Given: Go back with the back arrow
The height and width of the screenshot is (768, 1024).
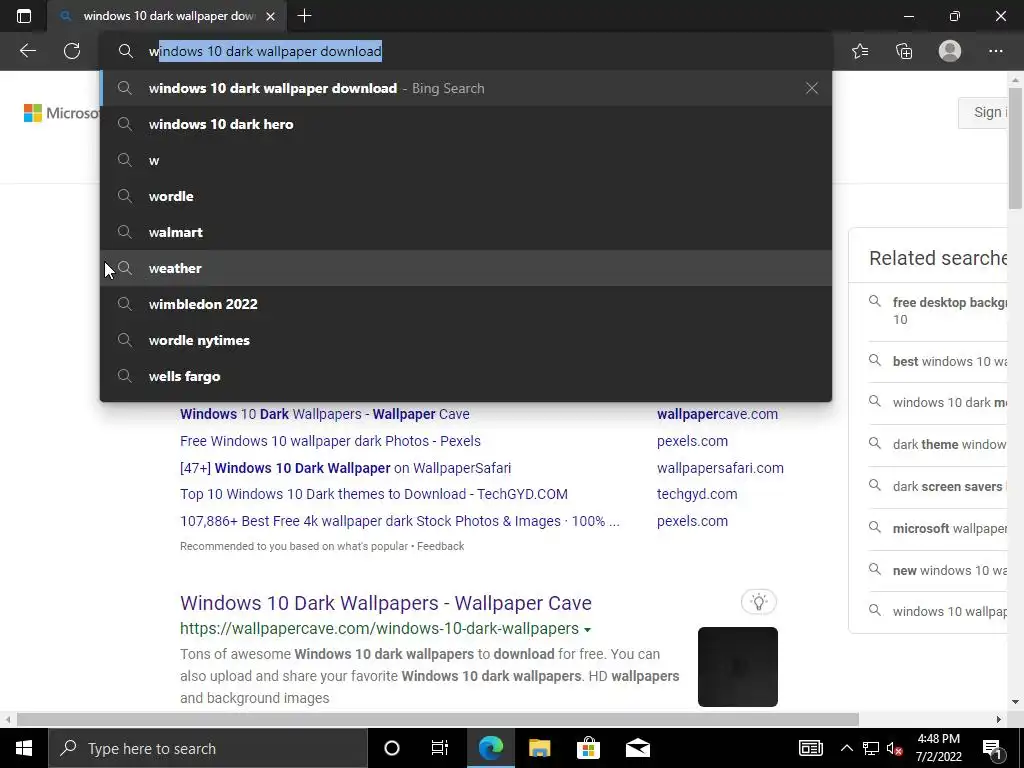Looking at the screenshot, I should tap(27, 51).
